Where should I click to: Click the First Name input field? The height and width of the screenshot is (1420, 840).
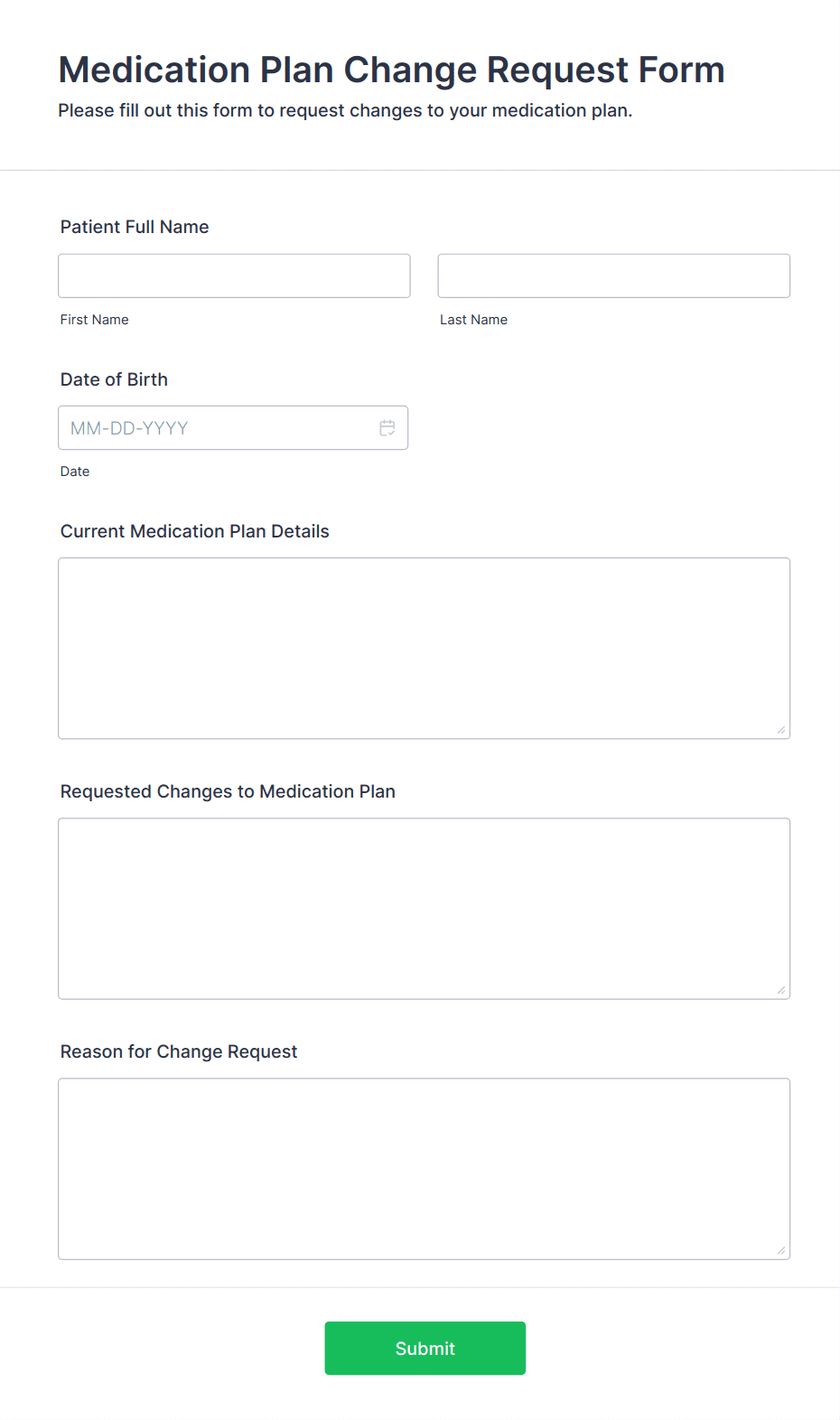[234, 276]
